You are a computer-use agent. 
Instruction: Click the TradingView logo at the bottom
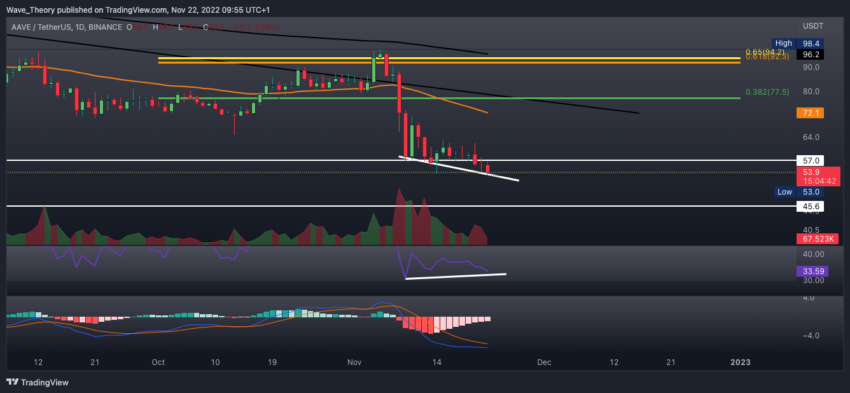coord(37,382)
